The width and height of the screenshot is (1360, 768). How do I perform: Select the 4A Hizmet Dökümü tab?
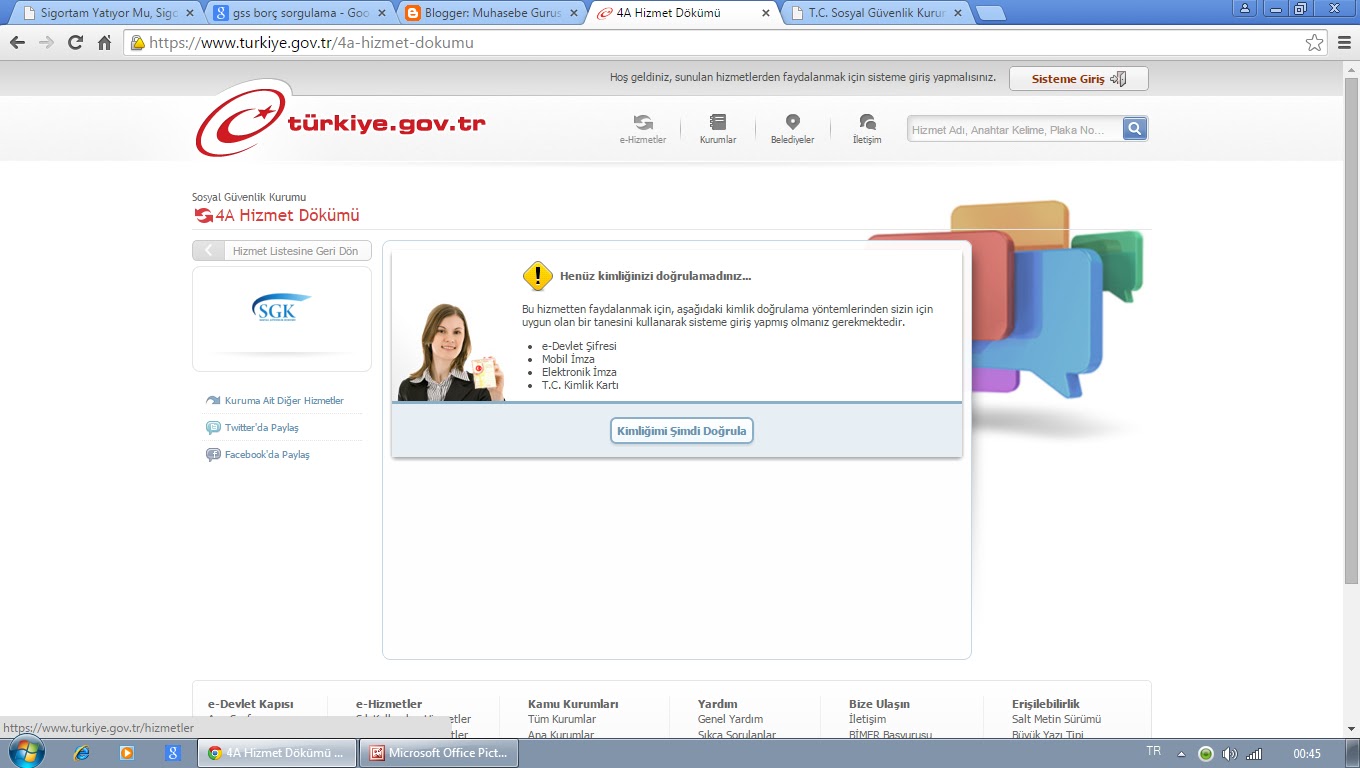click(682, 13)
